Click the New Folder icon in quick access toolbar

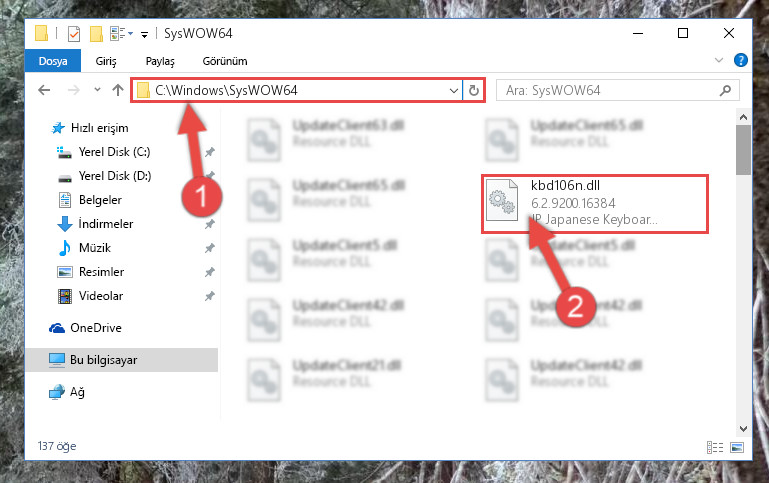tap(96, 34)
